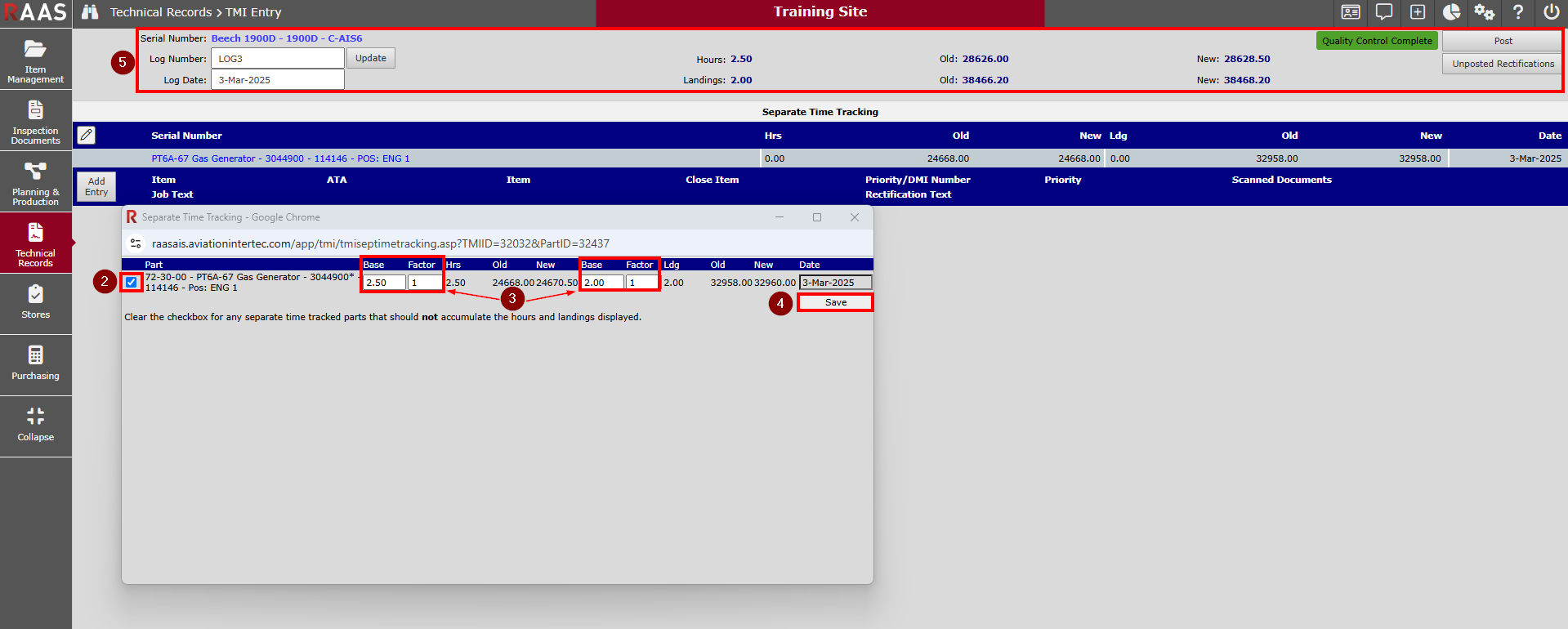Click the Log Date field
The image size is (1568, 629).
tap(277, 80)
